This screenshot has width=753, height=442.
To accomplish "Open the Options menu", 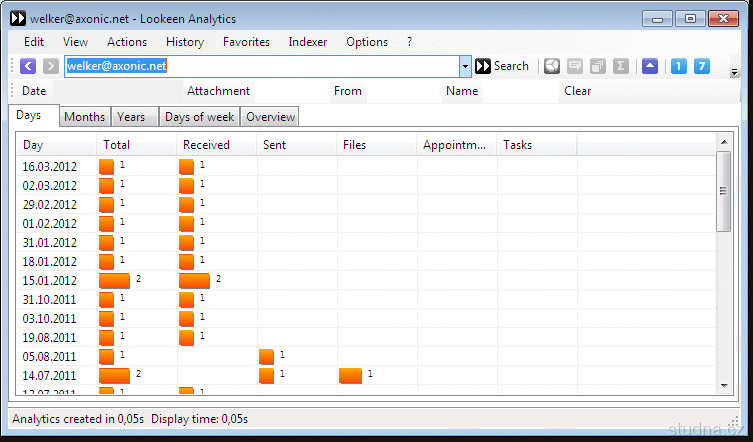I will 367,42.
